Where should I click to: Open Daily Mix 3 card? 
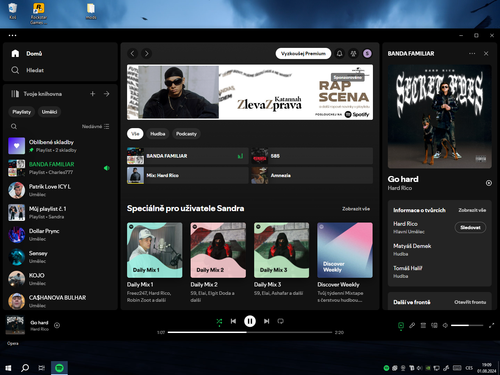282,263
